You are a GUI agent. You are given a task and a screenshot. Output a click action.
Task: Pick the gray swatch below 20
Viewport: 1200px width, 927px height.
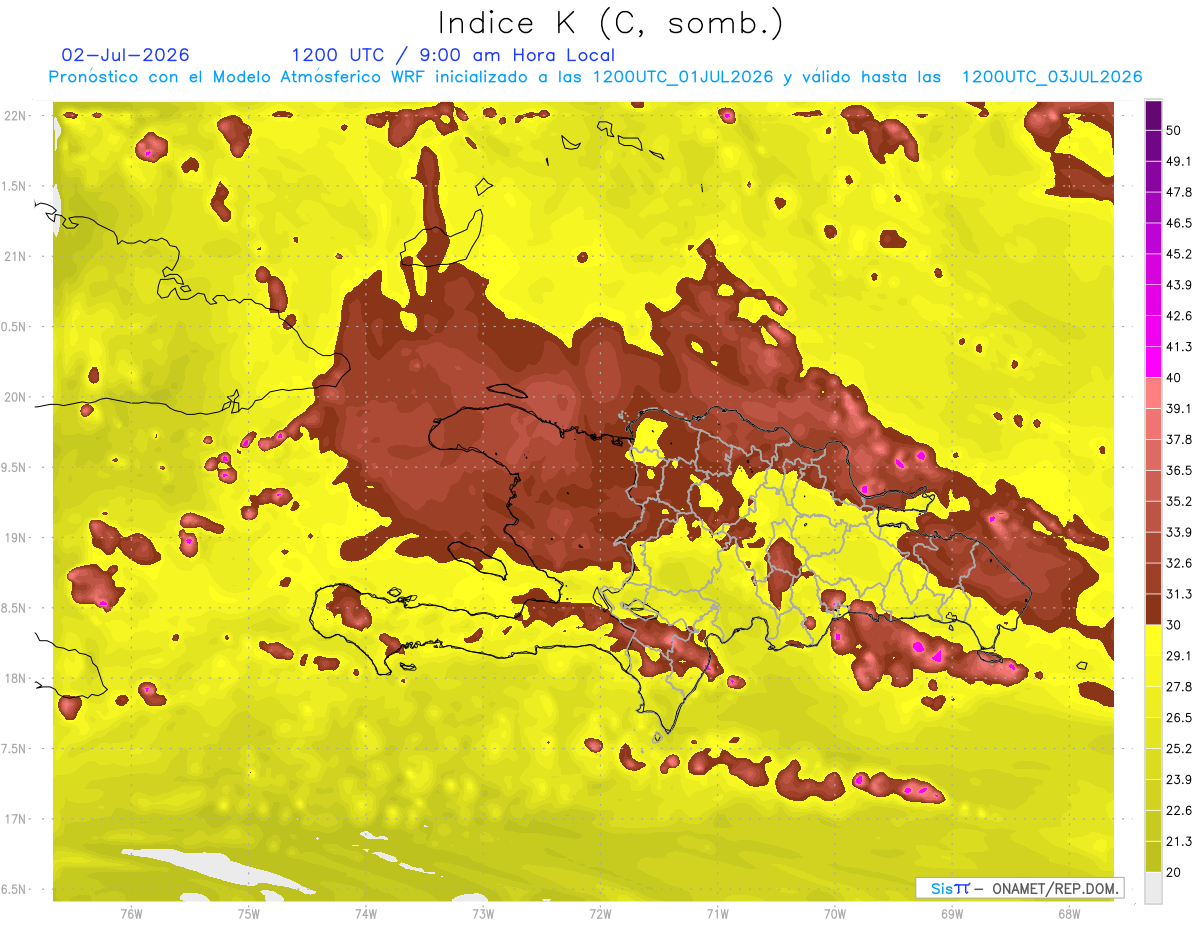1153,887
